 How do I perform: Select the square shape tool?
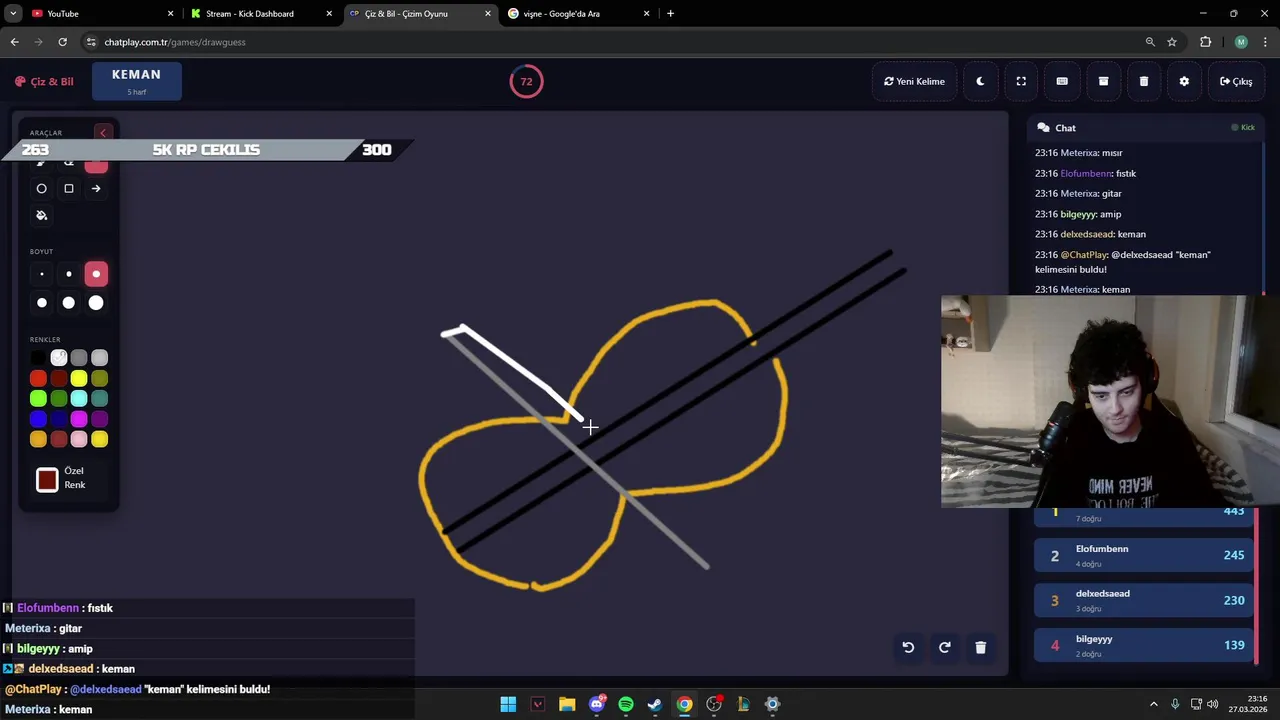69,188
